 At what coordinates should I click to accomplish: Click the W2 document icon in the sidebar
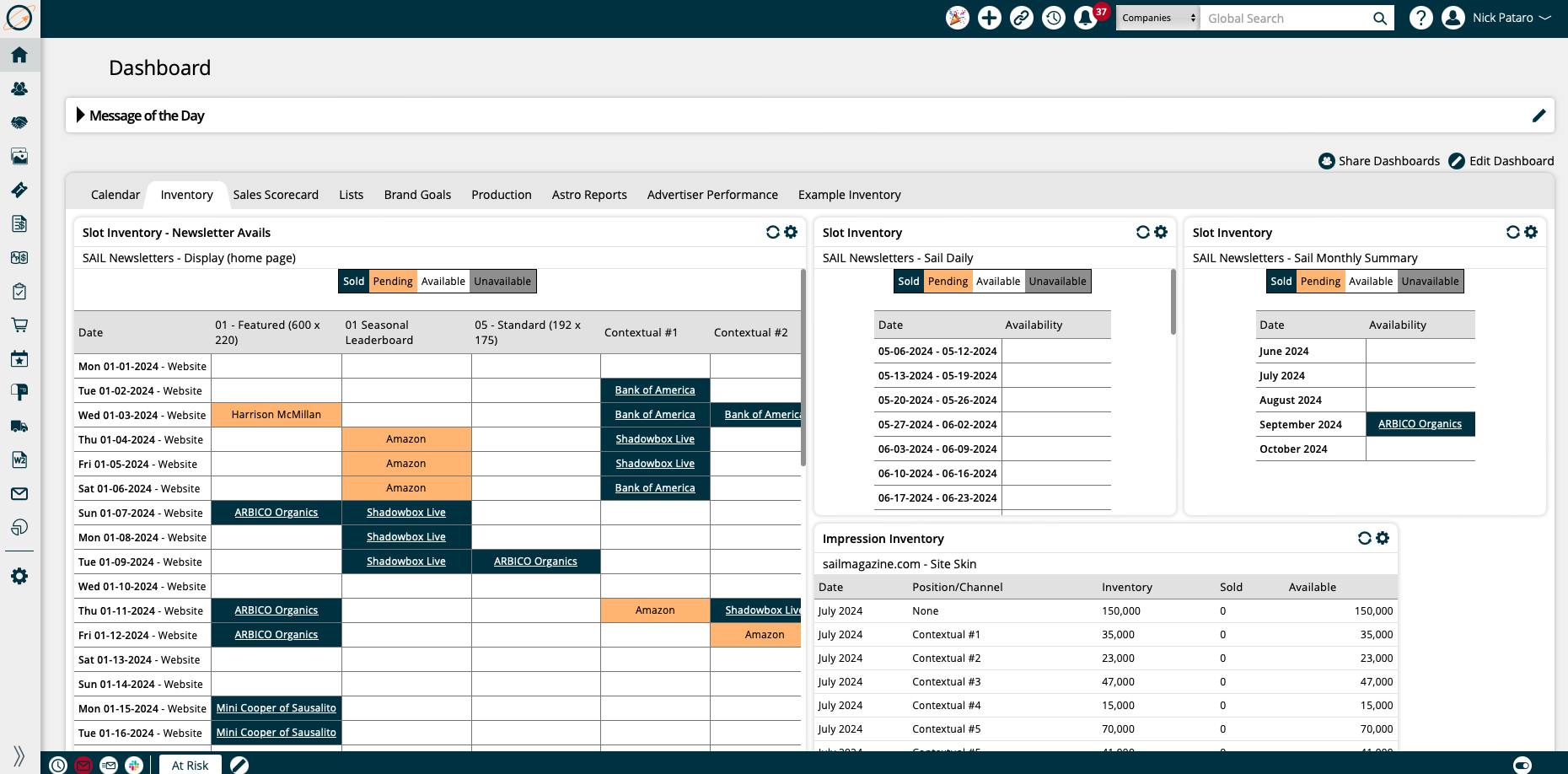[19, 460]
